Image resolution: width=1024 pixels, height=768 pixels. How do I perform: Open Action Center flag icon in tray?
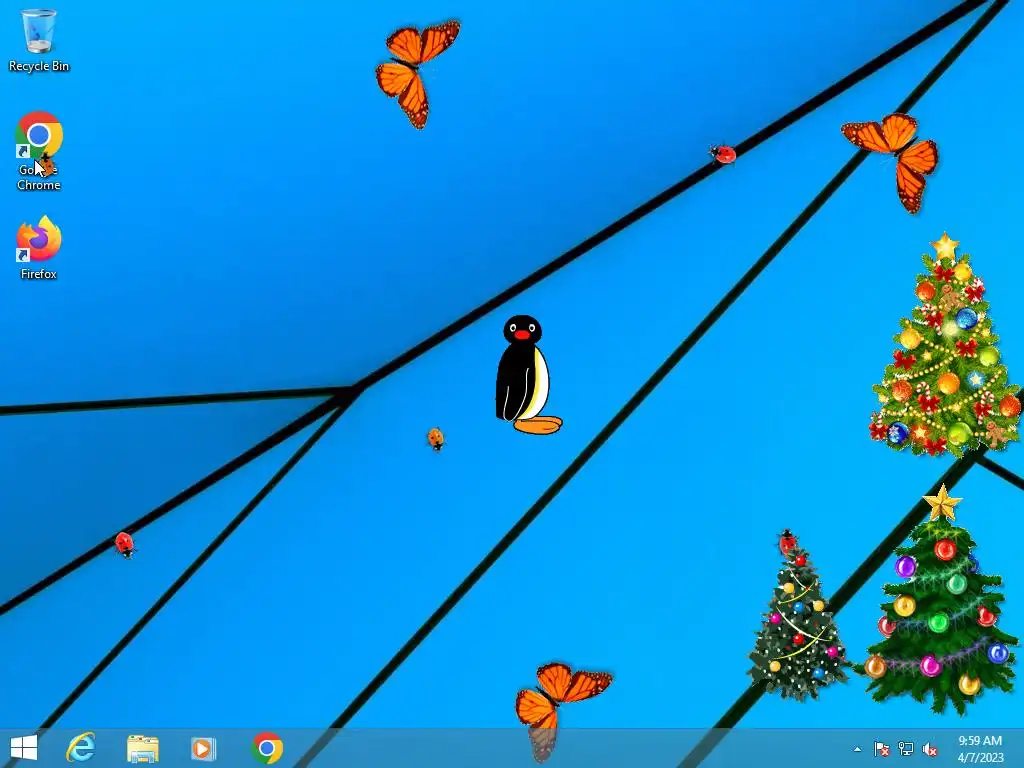(881, 749)
